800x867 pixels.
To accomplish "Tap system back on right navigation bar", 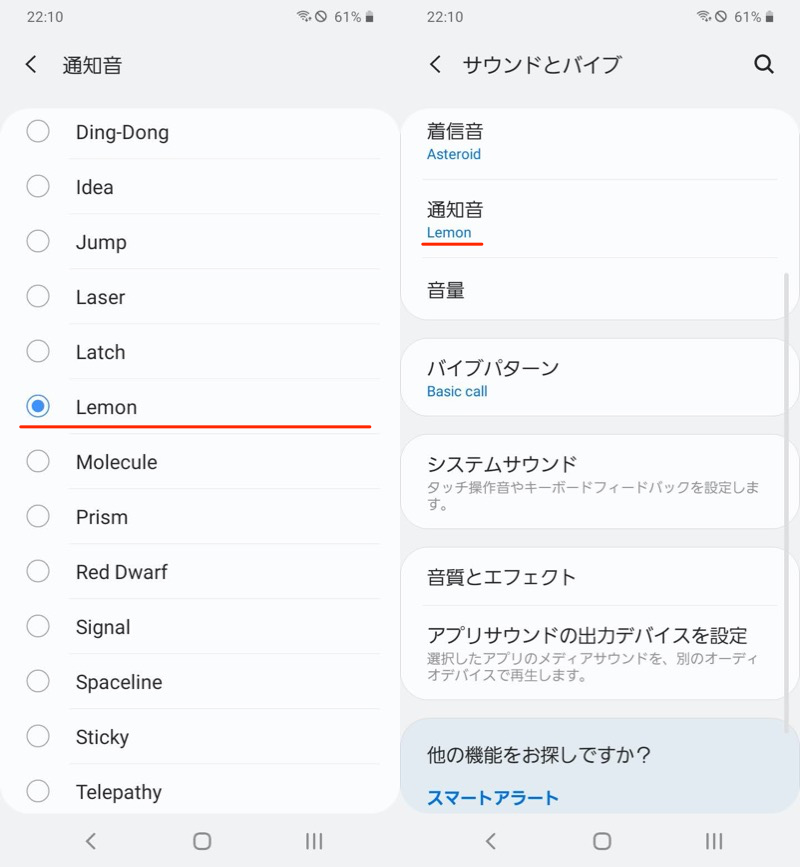I will (x=490, y=841).
